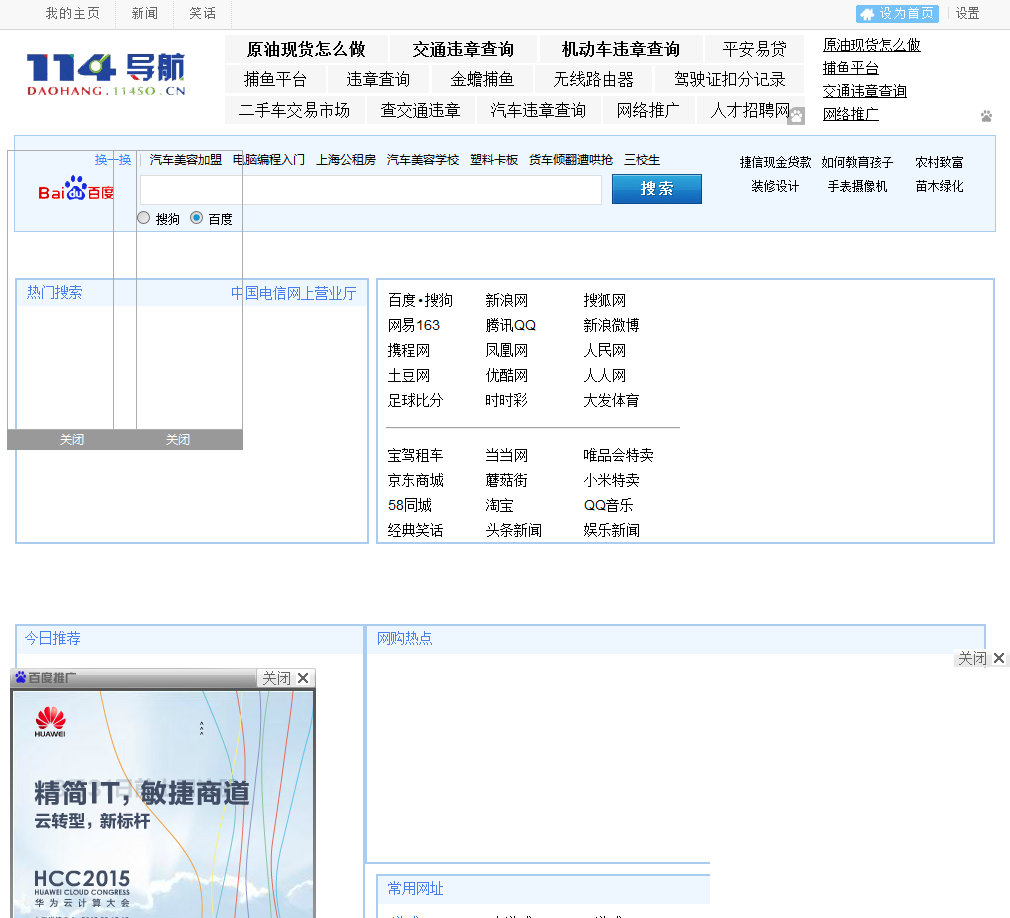Image resolution: width=1010 pixels, height=918 pixels.
Task: Open 优酷网 site link
Action: pos(506,376)
